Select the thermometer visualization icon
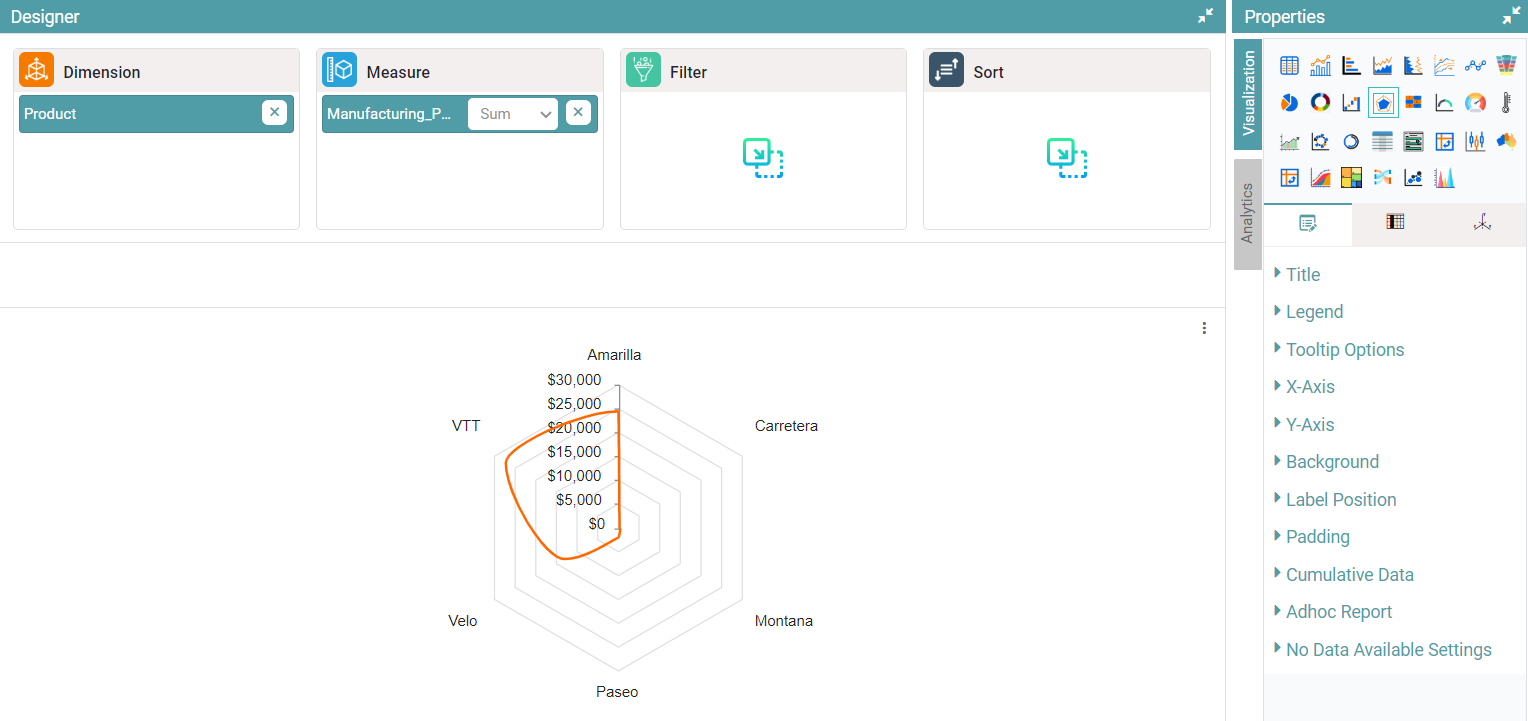This screenshot has width=1528, height=721. tap(1506, 103)
